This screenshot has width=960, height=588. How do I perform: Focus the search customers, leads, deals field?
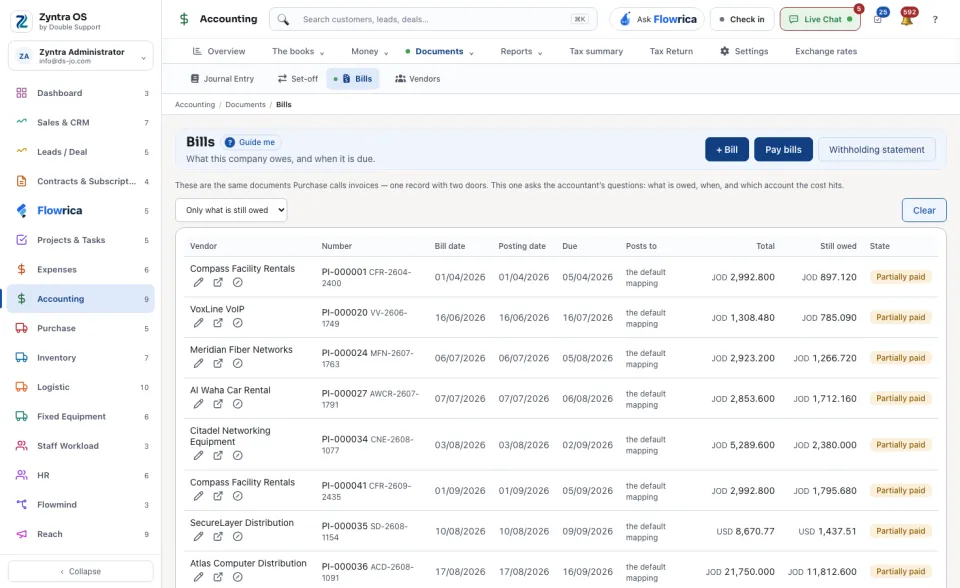(433, 19)
